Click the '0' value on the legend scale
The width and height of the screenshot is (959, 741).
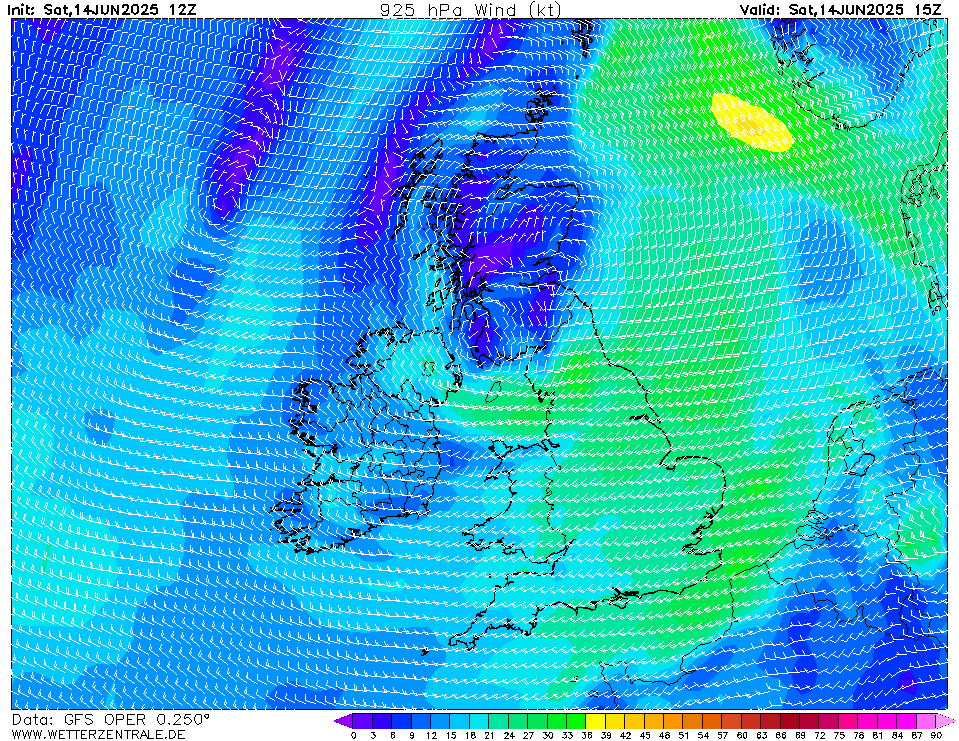click(354, 735)
